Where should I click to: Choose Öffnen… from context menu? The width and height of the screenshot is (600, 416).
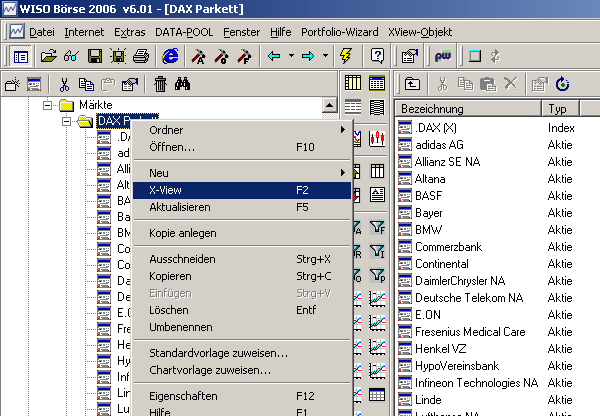[x=242, y=147]
